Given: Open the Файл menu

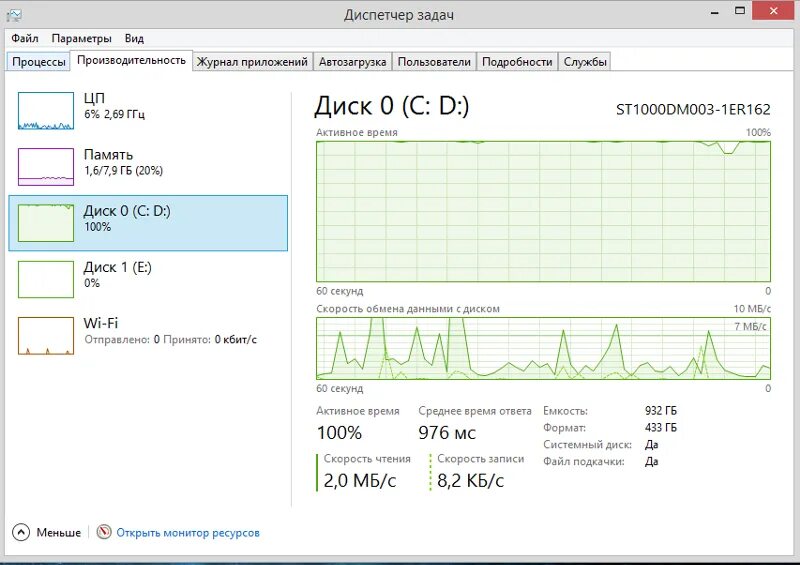Looking at the screenshot, I should pyautogui.click(x=24, y=38).
